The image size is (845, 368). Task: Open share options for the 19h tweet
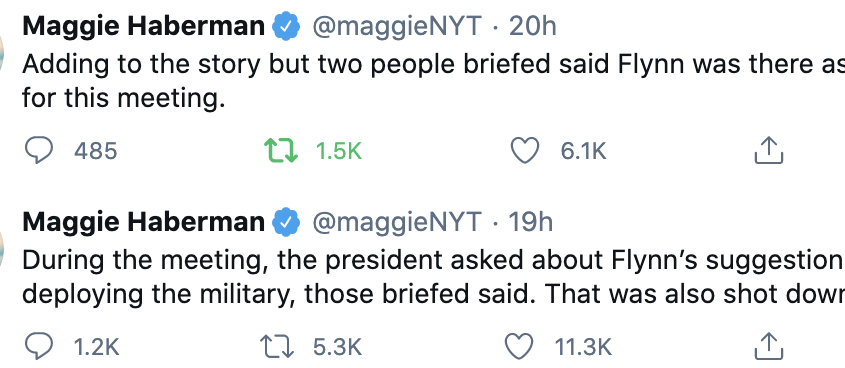(x=768, y=346)
